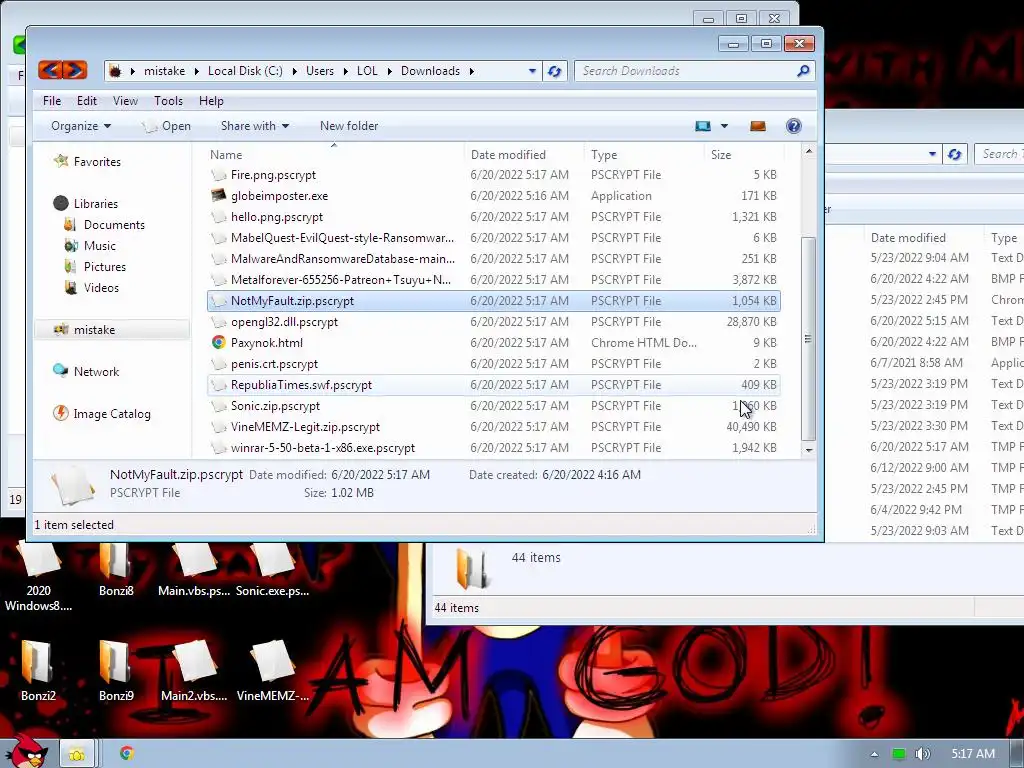Screen dimensions: 1024x768
Task: Click the Chrome icon on the taskbar
Action: tap(127, 754)
